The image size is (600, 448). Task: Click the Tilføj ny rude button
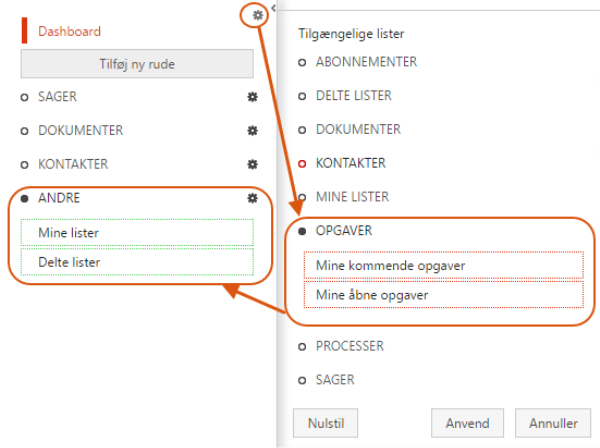(x=137, y=63)
